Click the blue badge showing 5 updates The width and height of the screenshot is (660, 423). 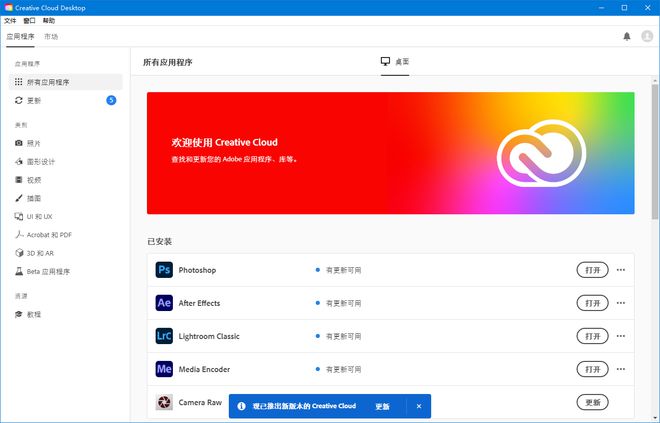tap(111, 100)
